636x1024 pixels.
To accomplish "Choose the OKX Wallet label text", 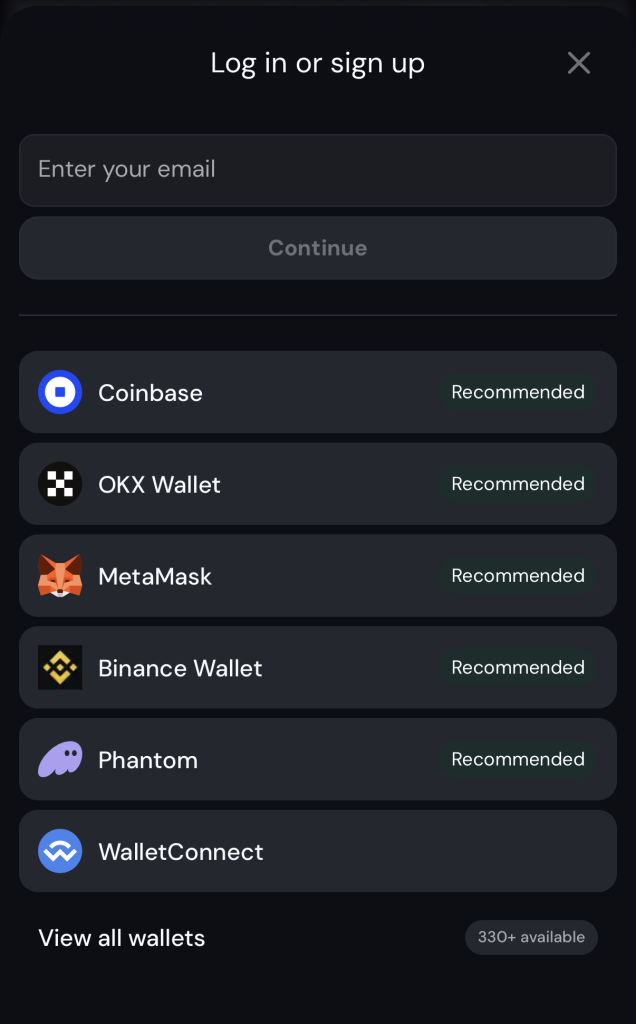I will [159, 485].
